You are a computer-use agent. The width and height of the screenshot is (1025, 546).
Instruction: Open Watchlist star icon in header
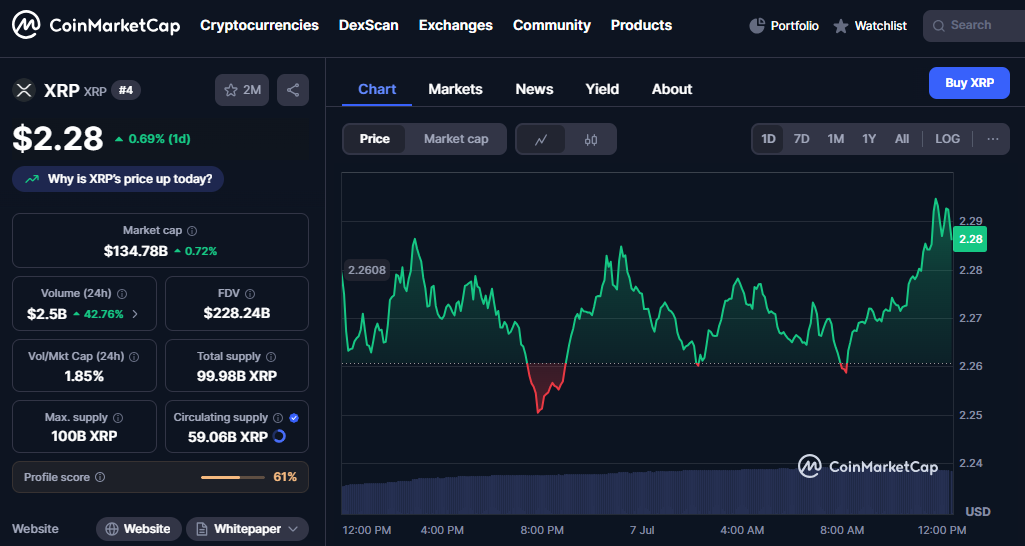tap(841, 26)
